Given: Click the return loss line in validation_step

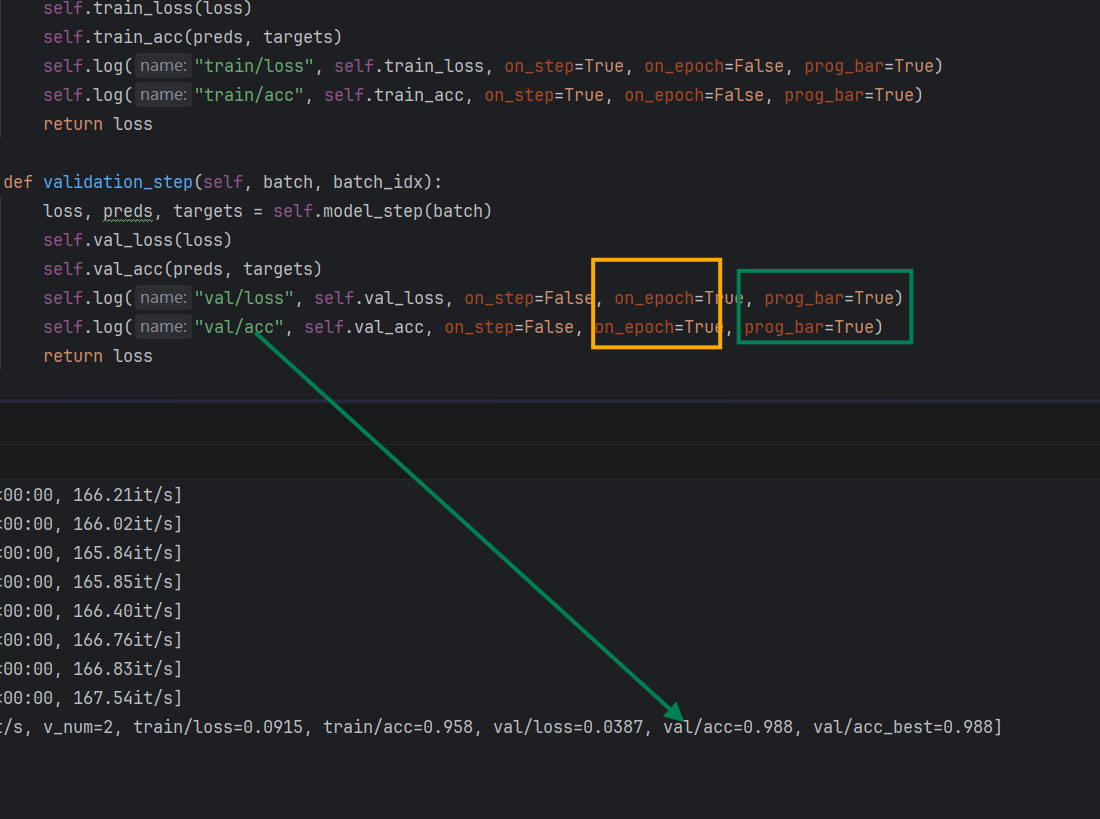Looking at the screenshot, I should click(x=98, y=357).
